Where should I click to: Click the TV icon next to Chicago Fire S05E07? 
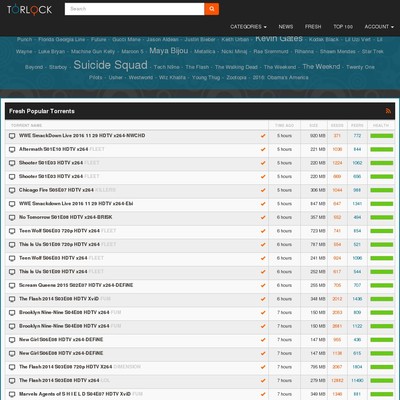12,190
